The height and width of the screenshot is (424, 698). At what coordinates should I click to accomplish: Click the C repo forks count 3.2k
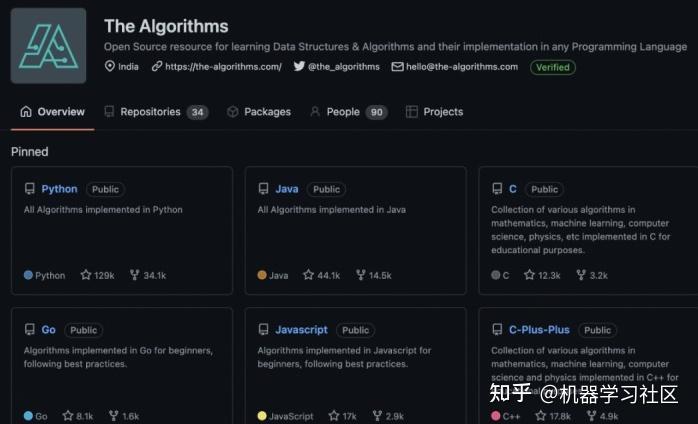tap(592, 275)
